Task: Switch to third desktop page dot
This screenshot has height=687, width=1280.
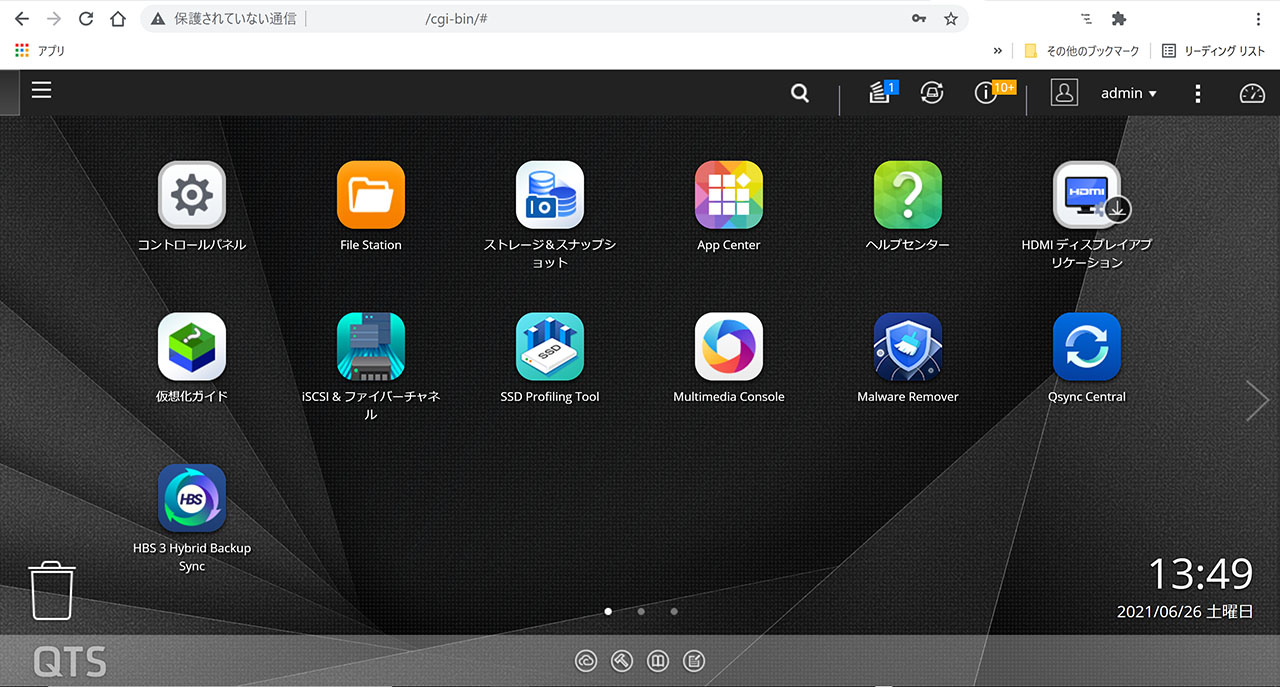Action: [x=674, y=611]
